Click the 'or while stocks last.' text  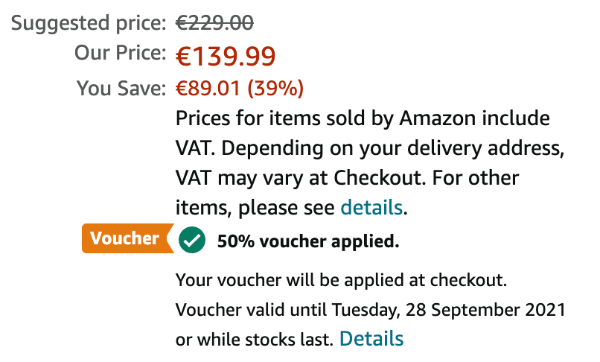point(254,339)
